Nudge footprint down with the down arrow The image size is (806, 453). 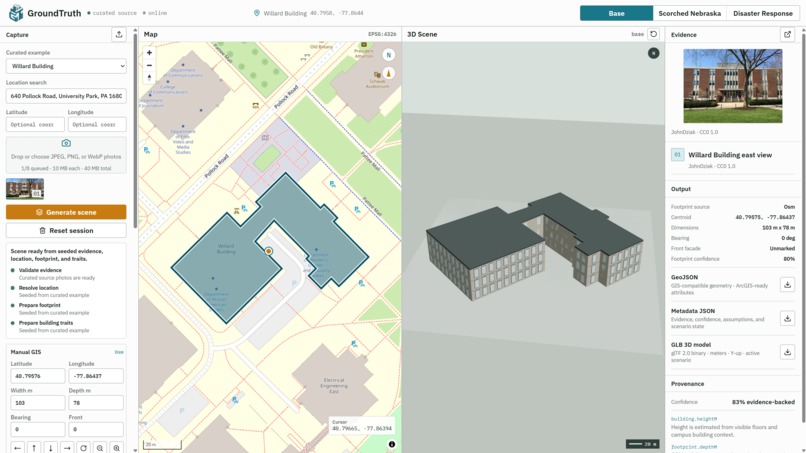click(x=50, y=448)
